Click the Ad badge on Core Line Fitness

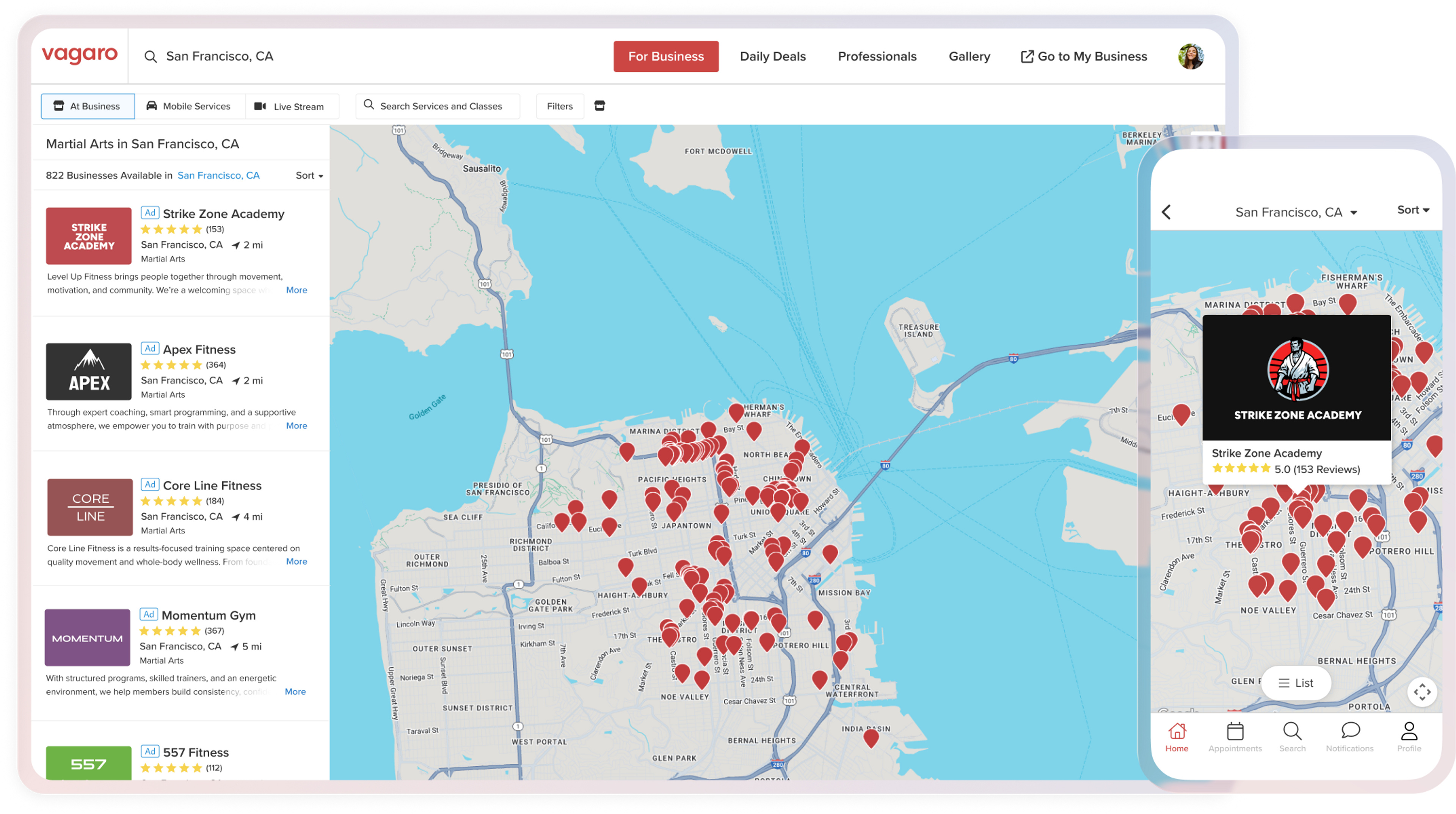[x=150, y=485]
